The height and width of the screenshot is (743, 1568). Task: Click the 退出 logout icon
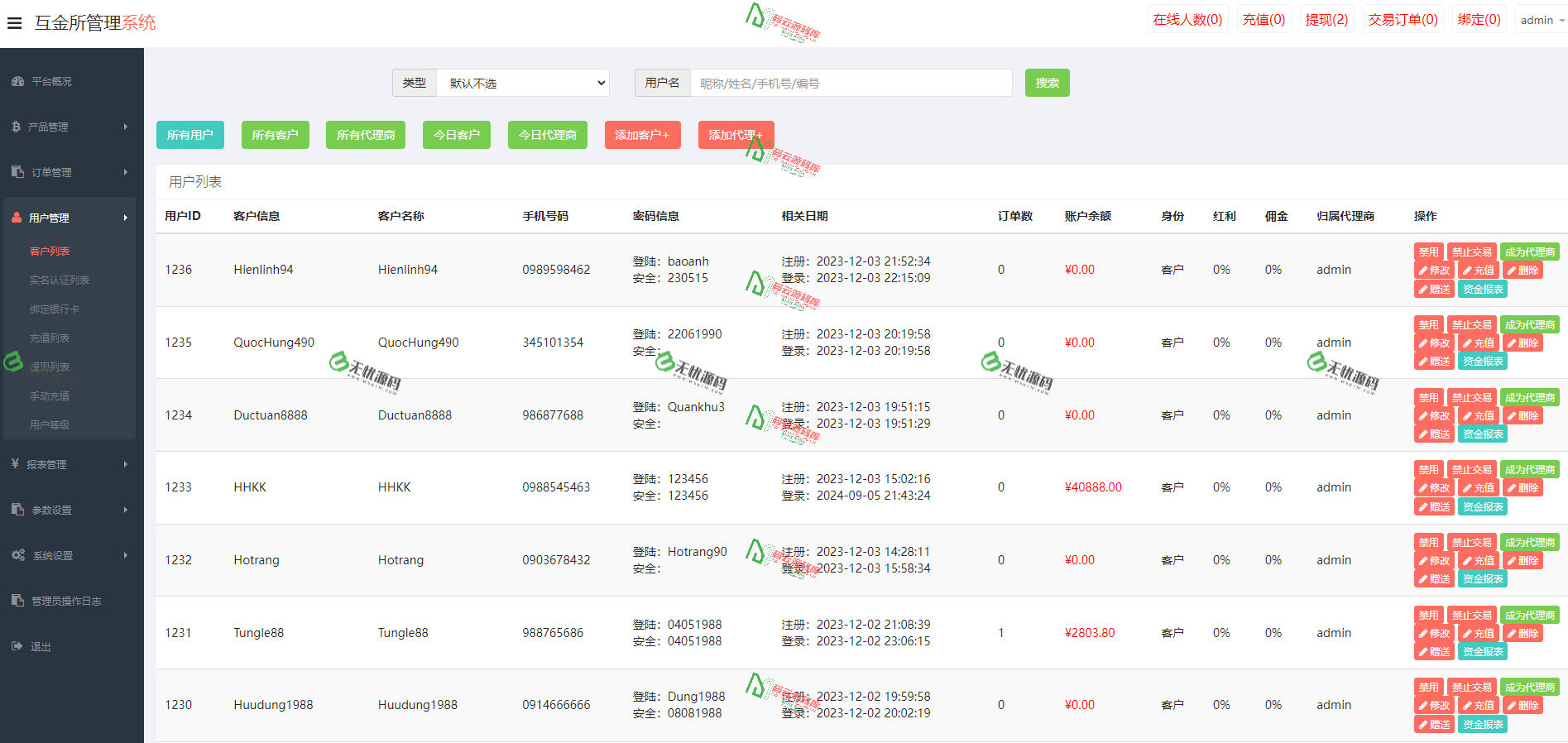click(17, 646)
